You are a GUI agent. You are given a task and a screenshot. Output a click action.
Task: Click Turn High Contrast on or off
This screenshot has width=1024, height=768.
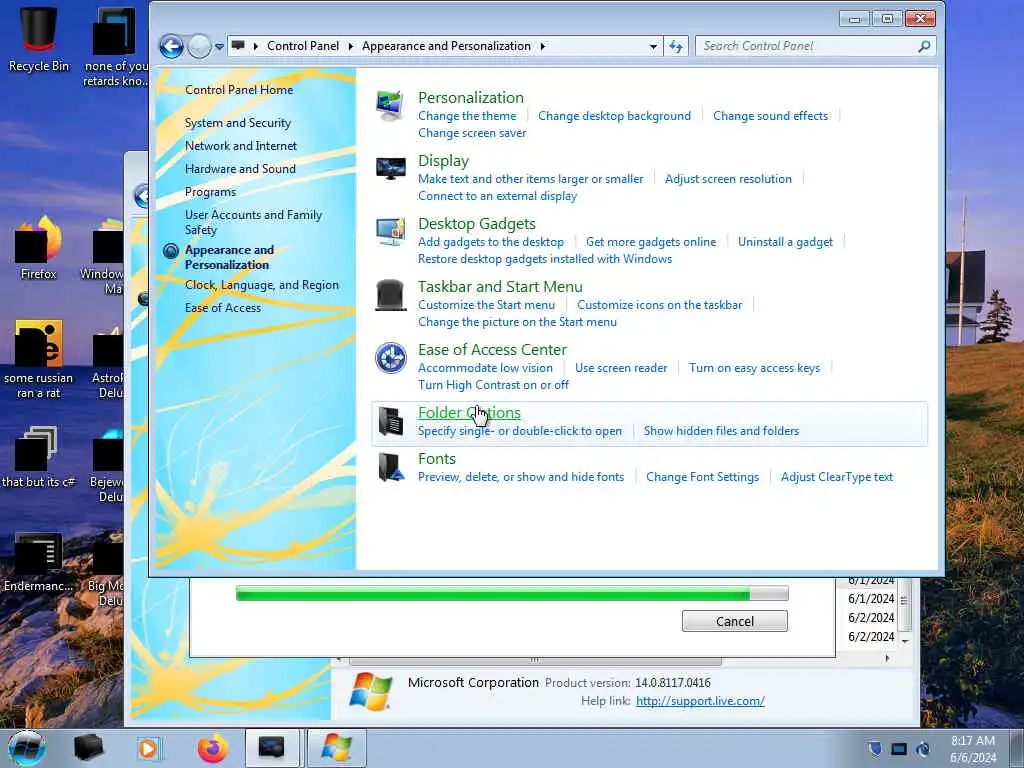pyautogui.click(x=493, y=385)
